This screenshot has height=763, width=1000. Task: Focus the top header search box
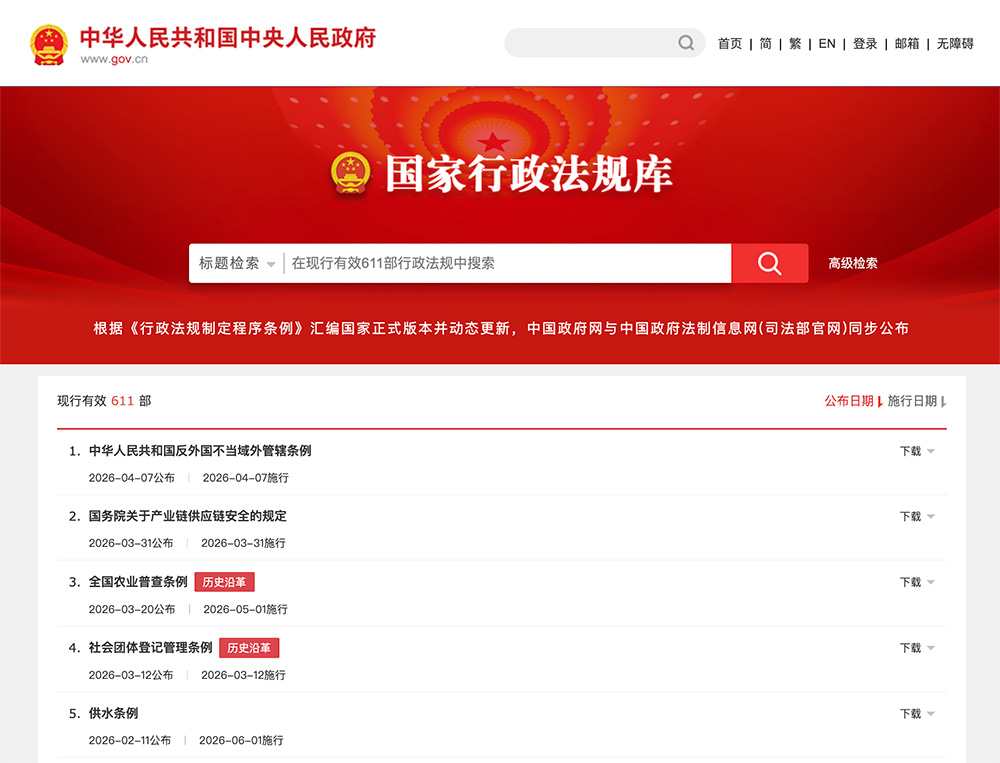tap(604, 43)
